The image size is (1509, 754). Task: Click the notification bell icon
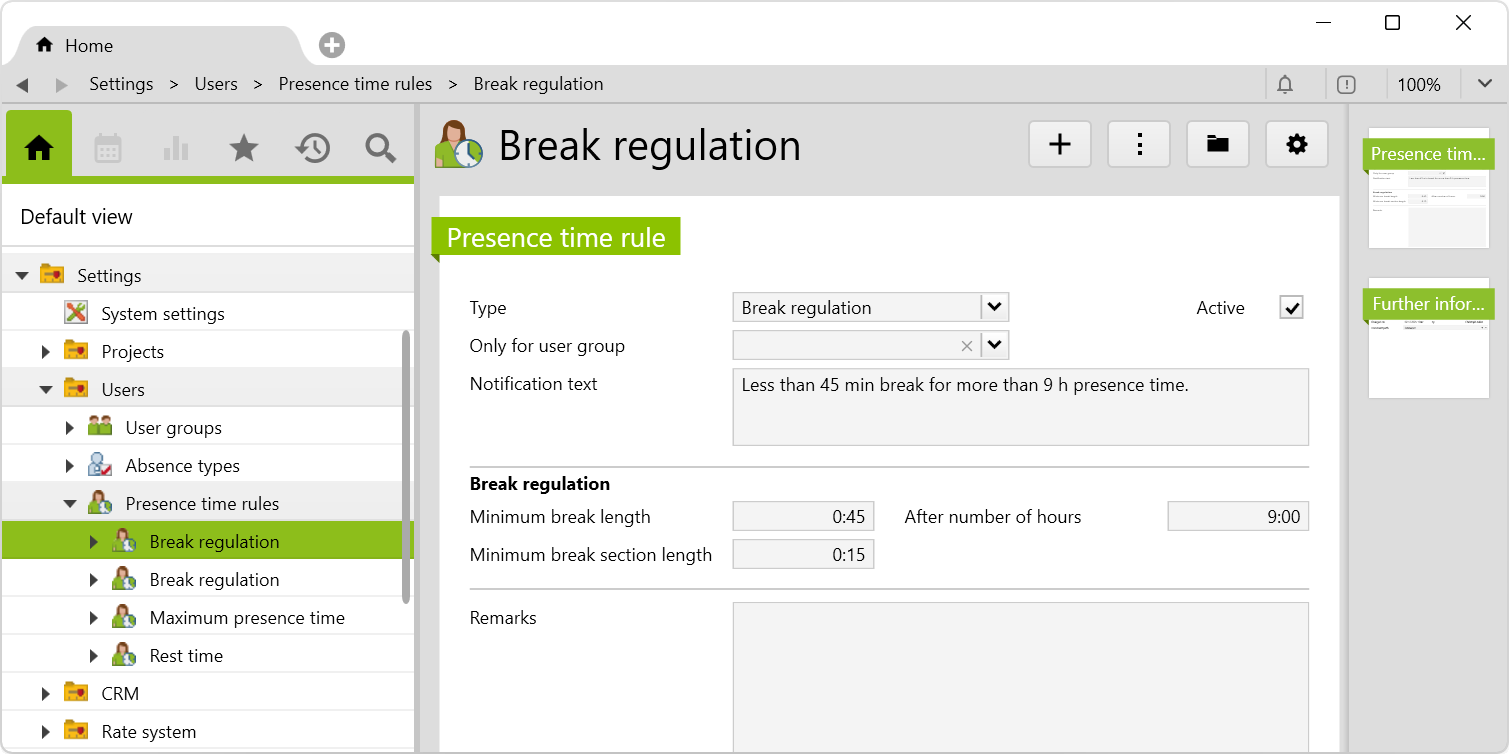[x=1285, y=85]
